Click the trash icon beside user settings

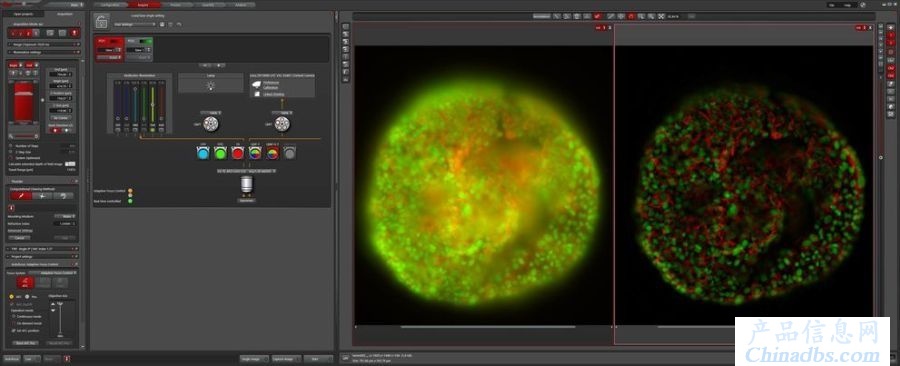click(x=170, y=24)
